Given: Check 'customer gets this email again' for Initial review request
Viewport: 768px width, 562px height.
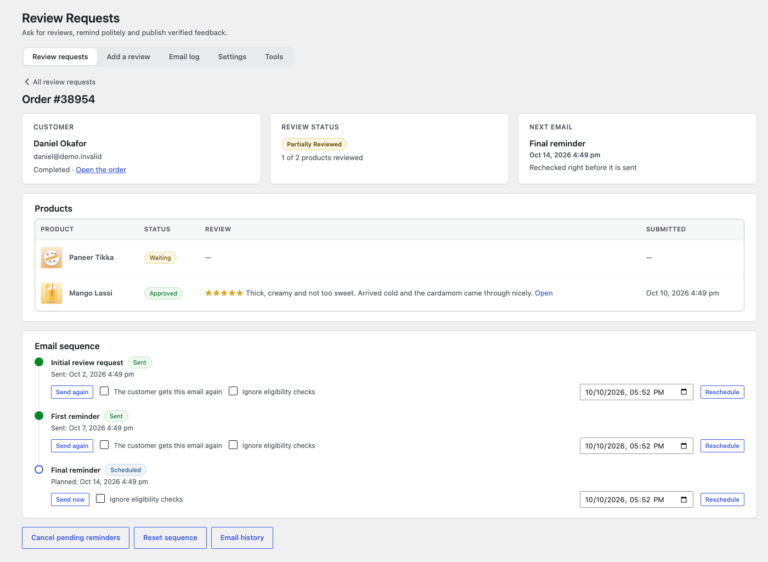Looking at the screenshot, I should tap(104, 391).
